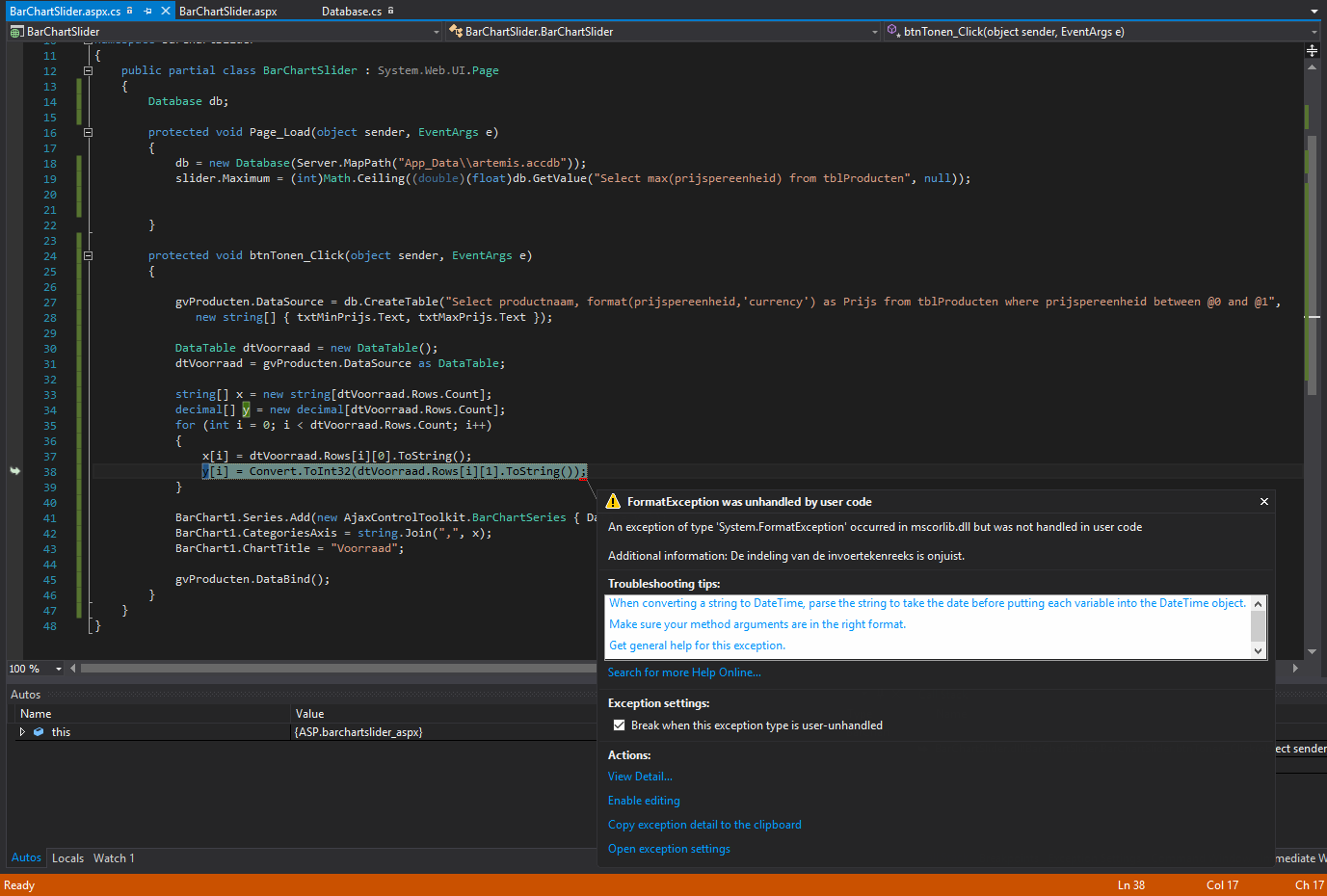Viewport: 1327px width, 896px height.
Task: Collapse the Page_Load method outline
Action: [88, 132]
